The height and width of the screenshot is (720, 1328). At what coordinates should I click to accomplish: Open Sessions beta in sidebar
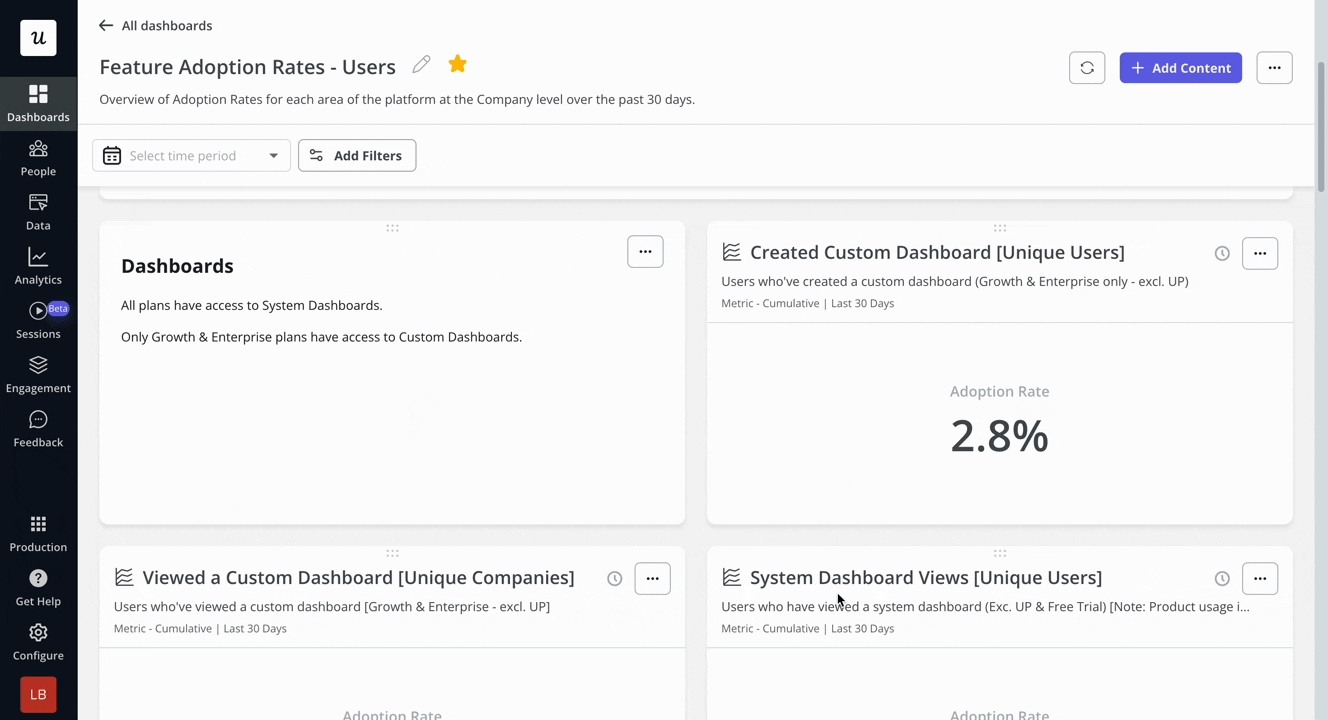tap(38, 320)
